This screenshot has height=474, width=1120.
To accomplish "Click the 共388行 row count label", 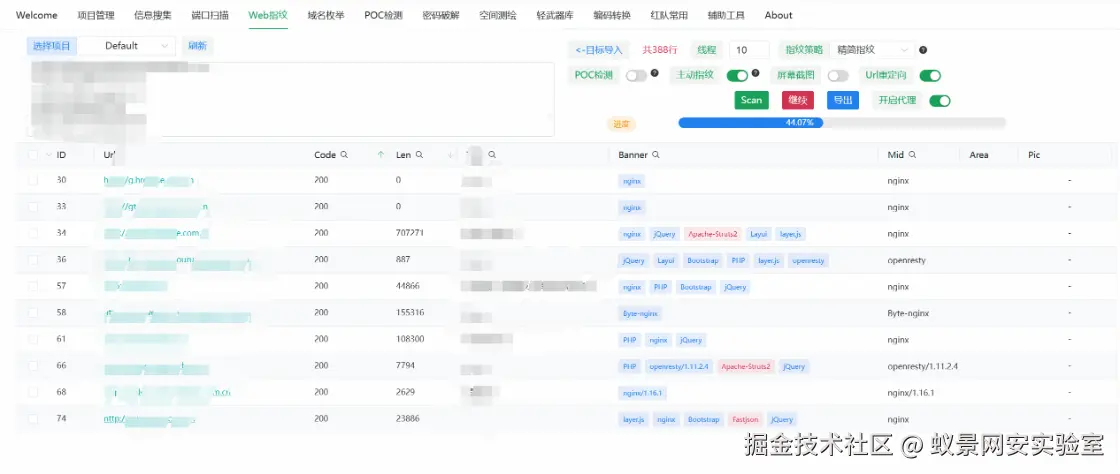I will pyautogui.click(x=659, y=50).
